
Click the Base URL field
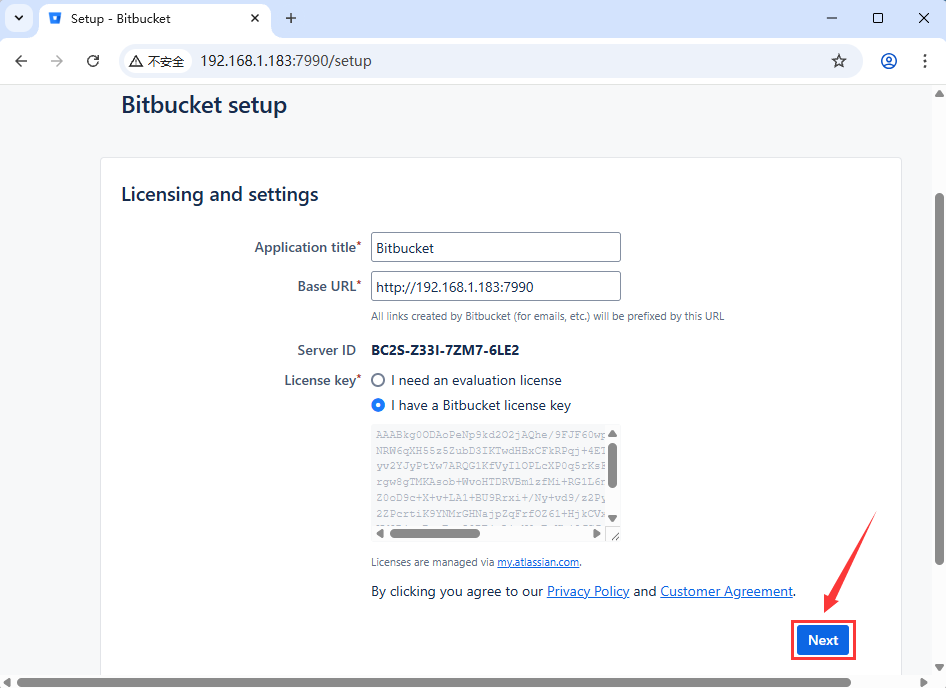(x=495, y=286)
